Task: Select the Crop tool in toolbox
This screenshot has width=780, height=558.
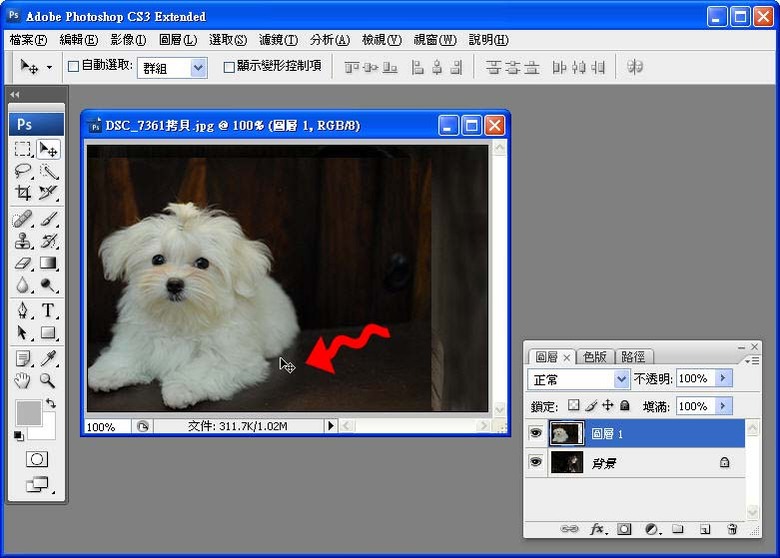Action: click(23, 193)
